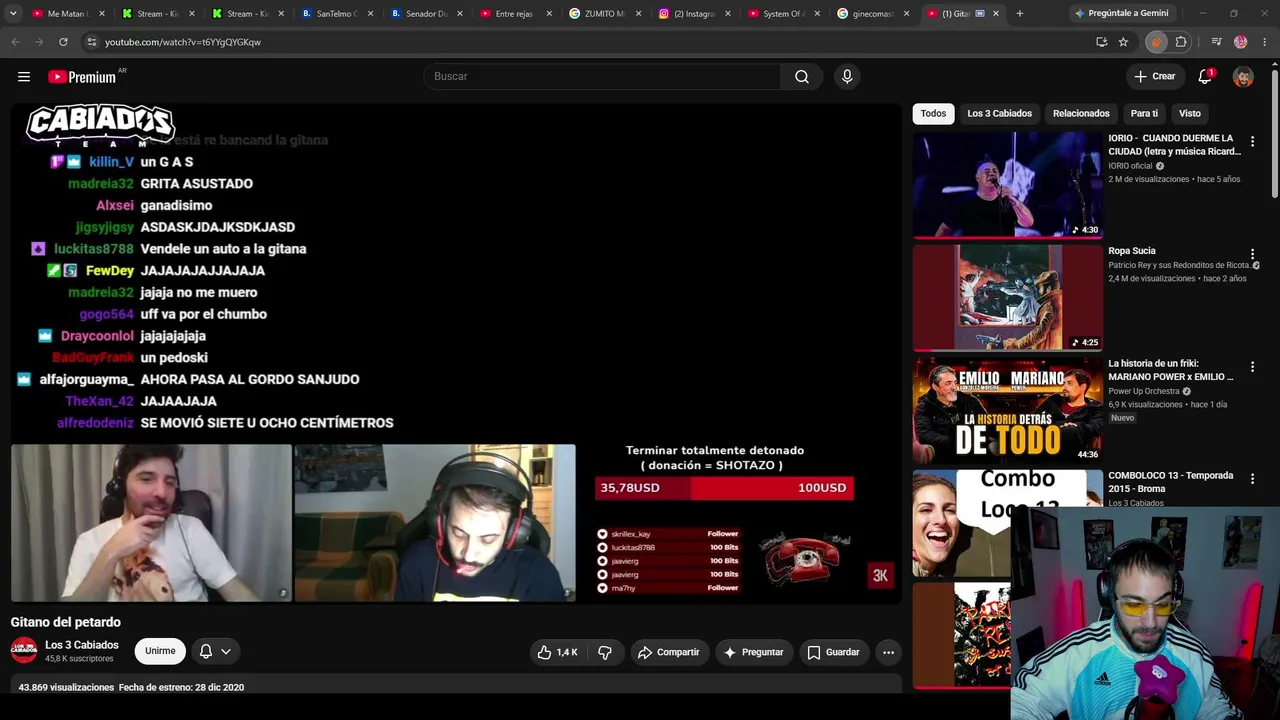Open the Ropa Sucia album thumbnail

coord(1007,297)
